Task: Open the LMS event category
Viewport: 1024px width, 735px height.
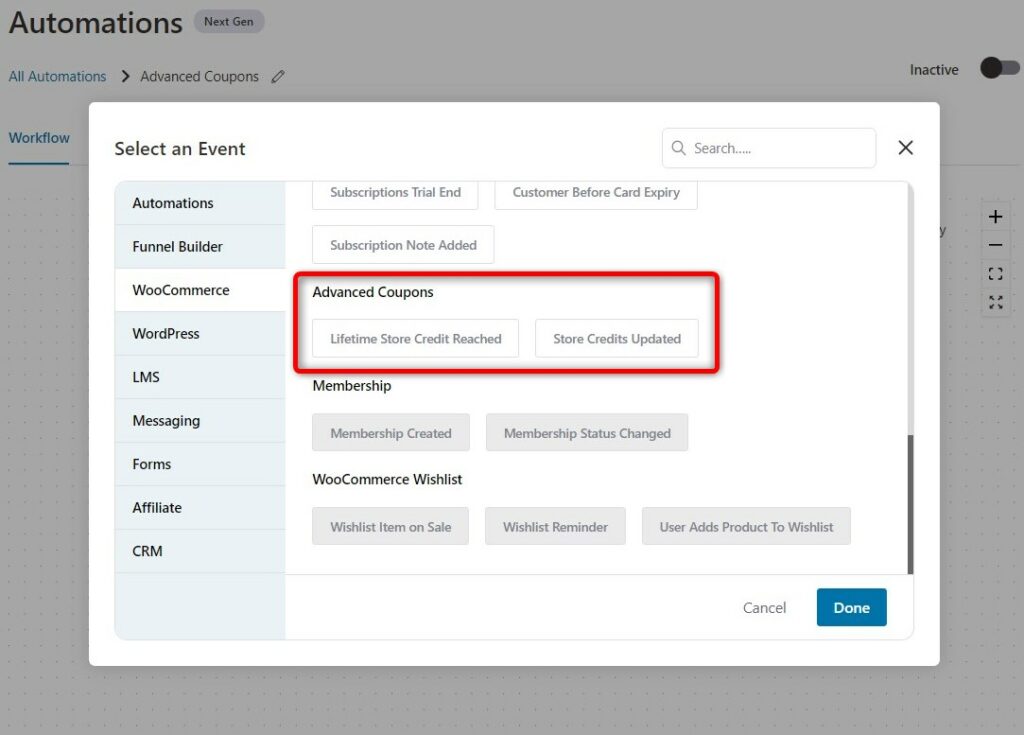Action: pos(200,377)
